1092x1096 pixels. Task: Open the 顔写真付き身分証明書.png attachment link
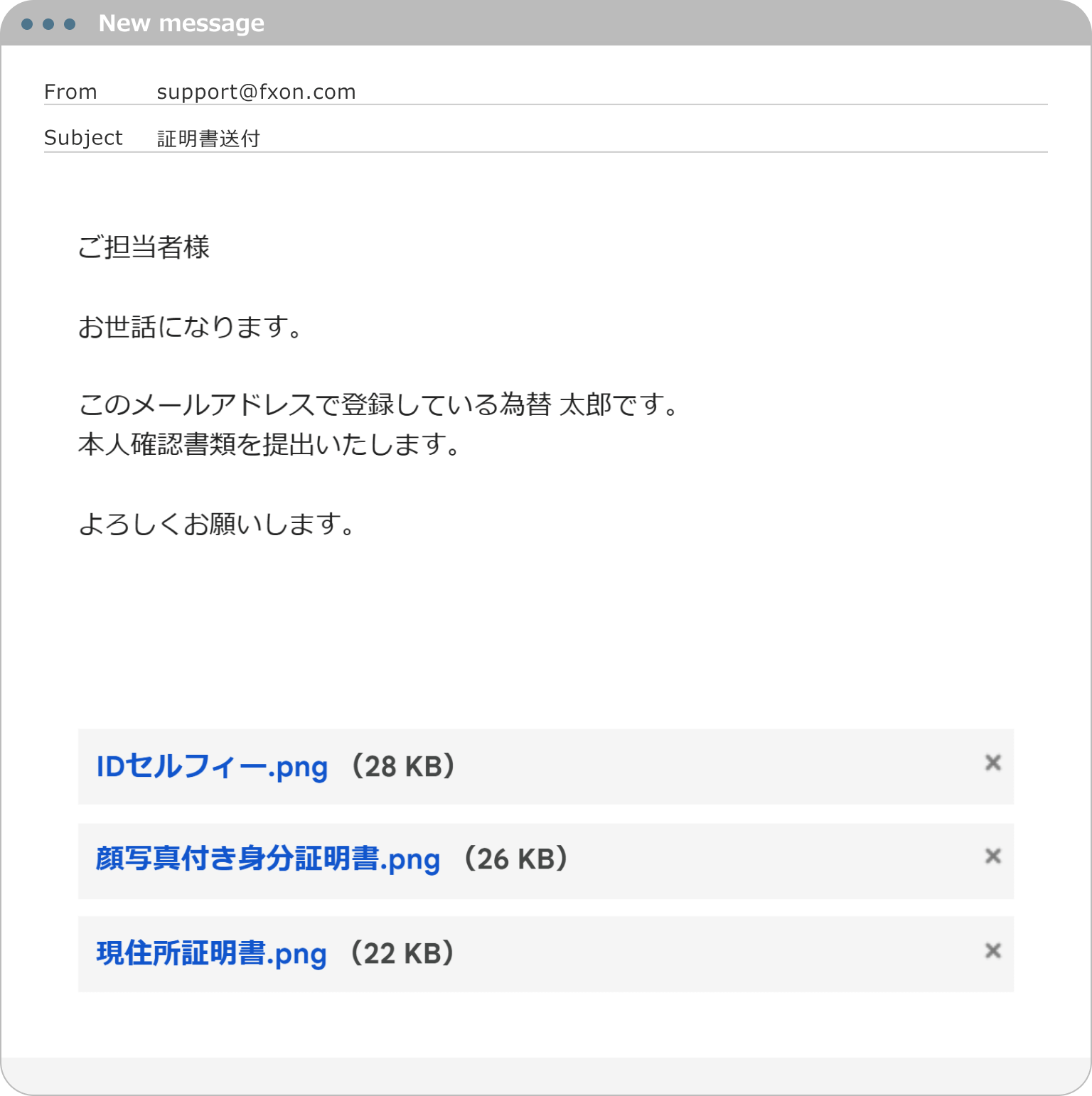268,859
